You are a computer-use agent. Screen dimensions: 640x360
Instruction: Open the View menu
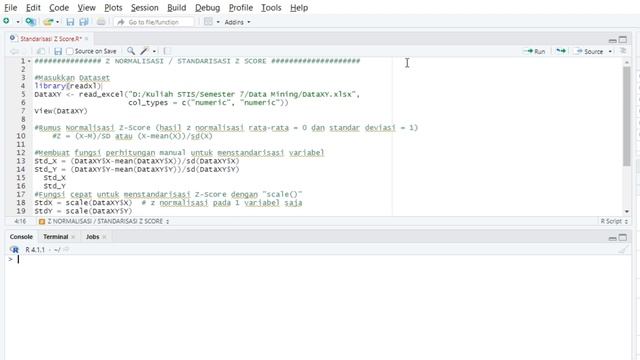87,8
